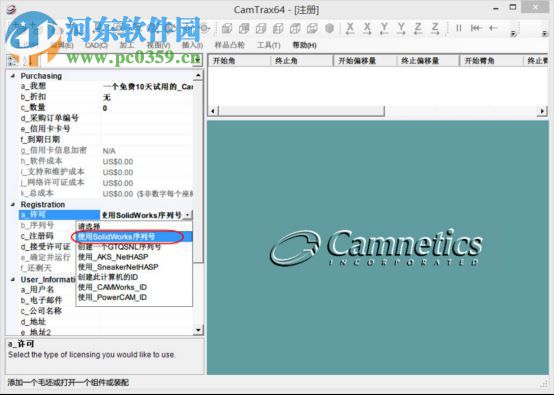Open the 插入(I) menu
The image size is (554, 395).
[192, 45]
